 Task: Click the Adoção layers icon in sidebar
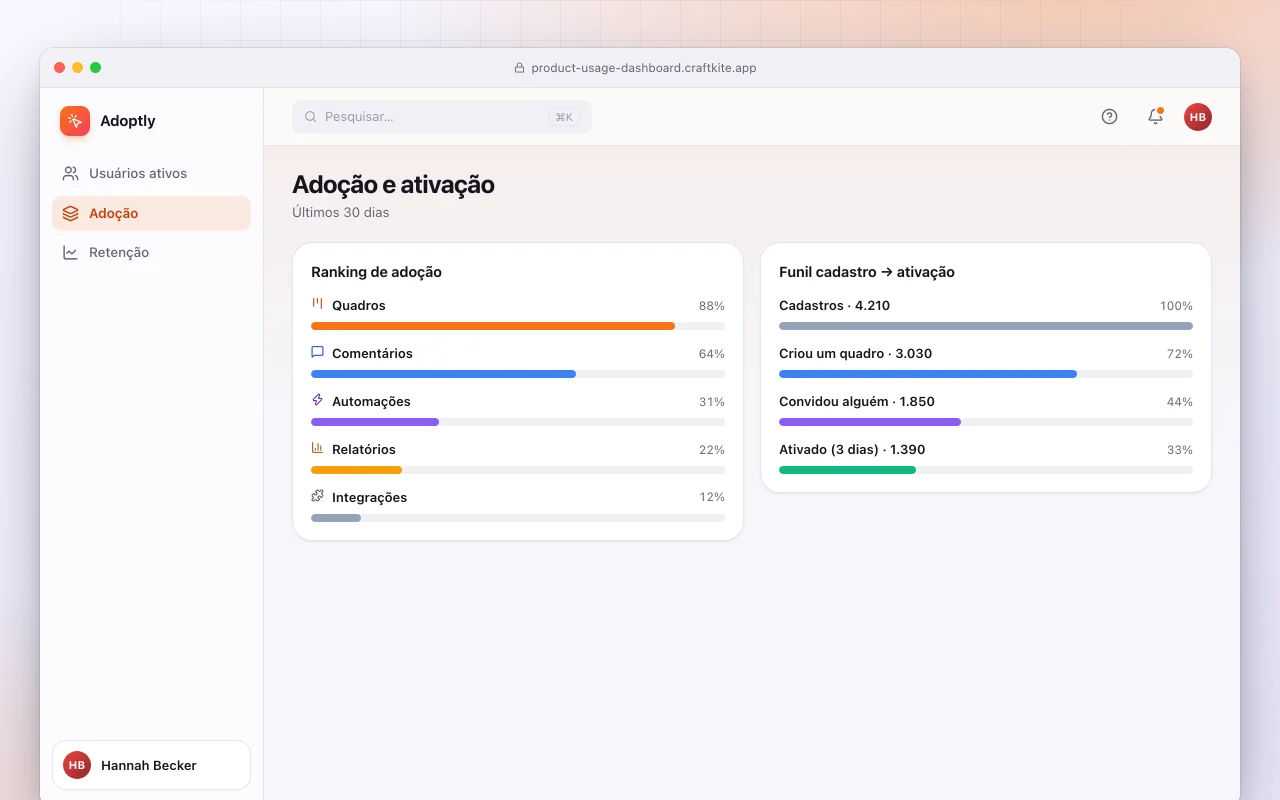pyautogui.click(x=70, y=214)
